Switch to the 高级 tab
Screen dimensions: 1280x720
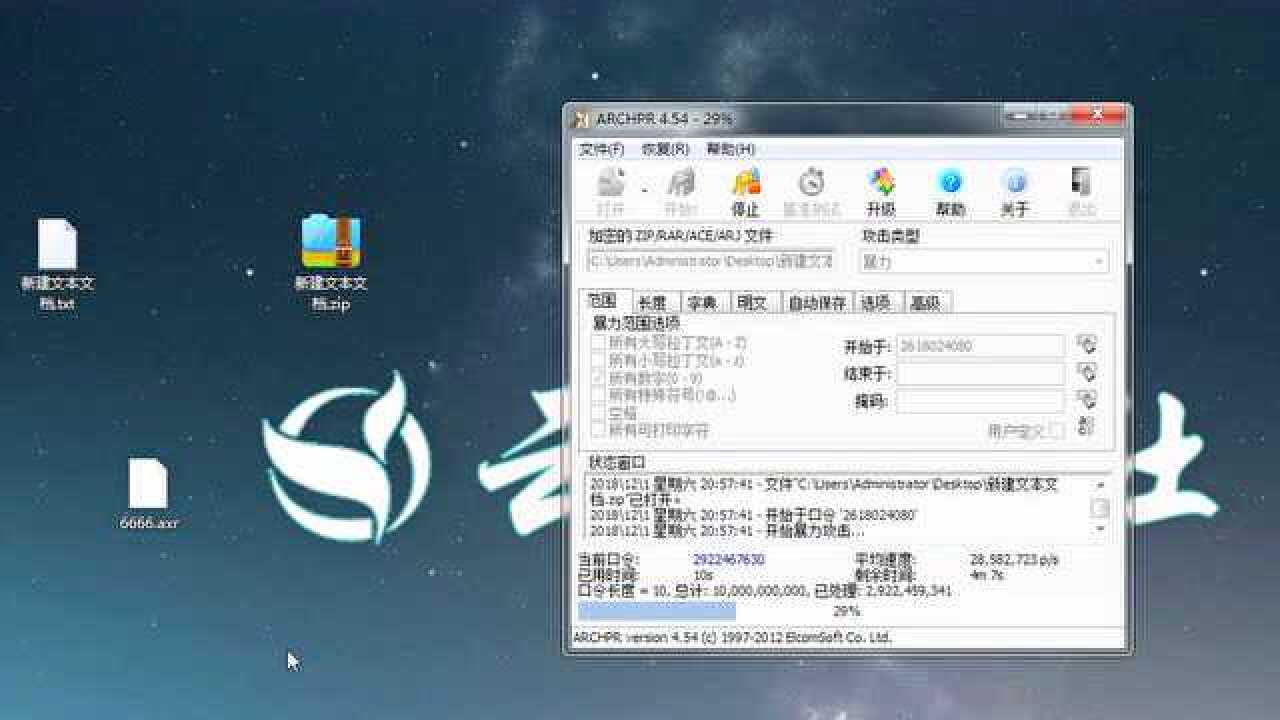coord(925,303)
